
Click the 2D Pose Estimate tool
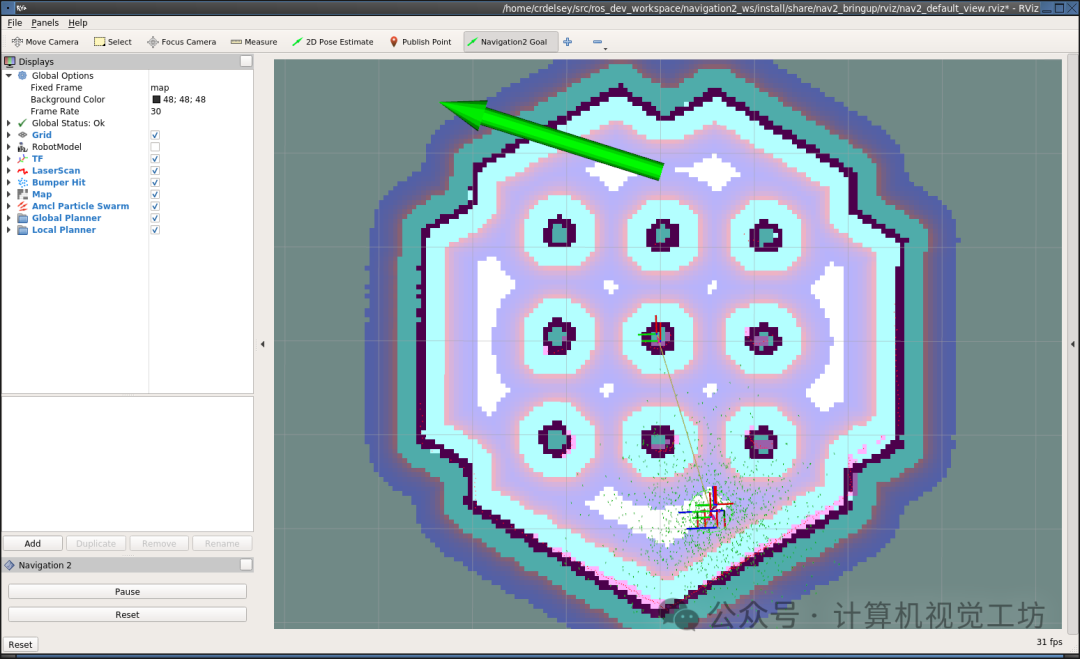333,42
